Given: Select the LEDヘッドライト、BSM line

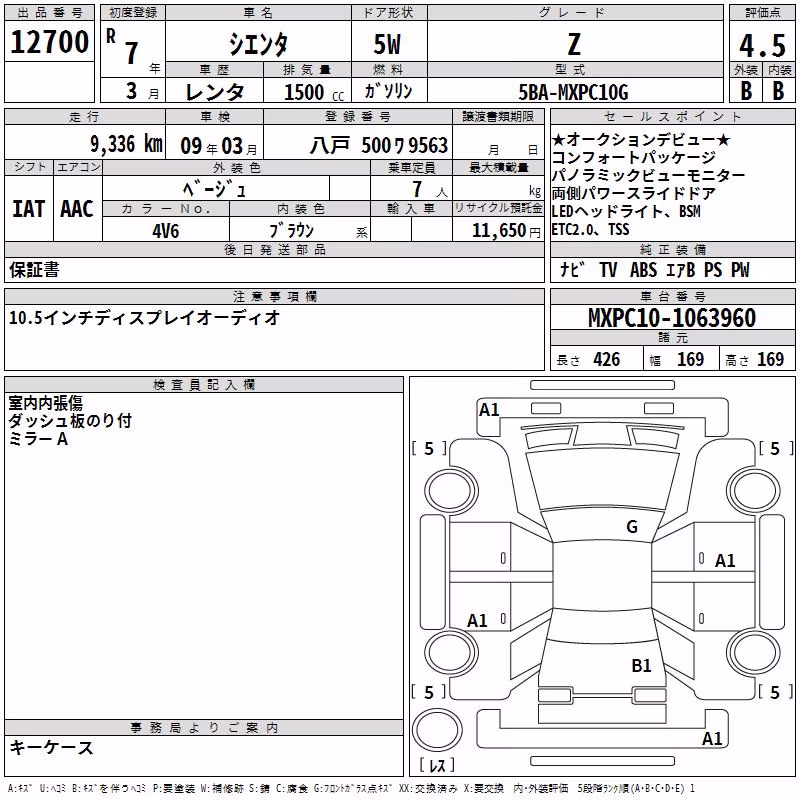Looking at the screenshot, I should click(x=626, y=211).
